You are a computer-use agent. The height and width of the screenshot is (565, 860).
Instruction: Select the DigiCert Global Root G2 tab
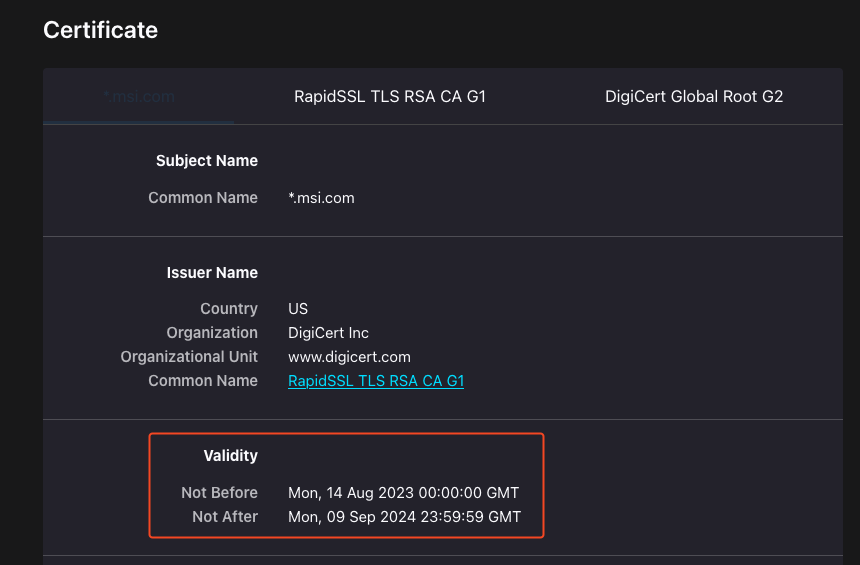click(694, 97)
